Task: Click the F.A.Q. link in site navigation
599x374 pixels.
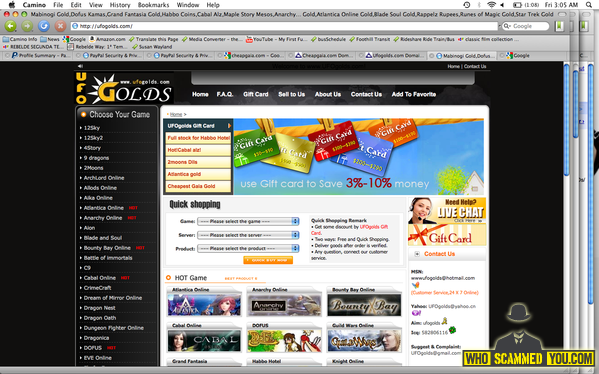Action: 225,94
